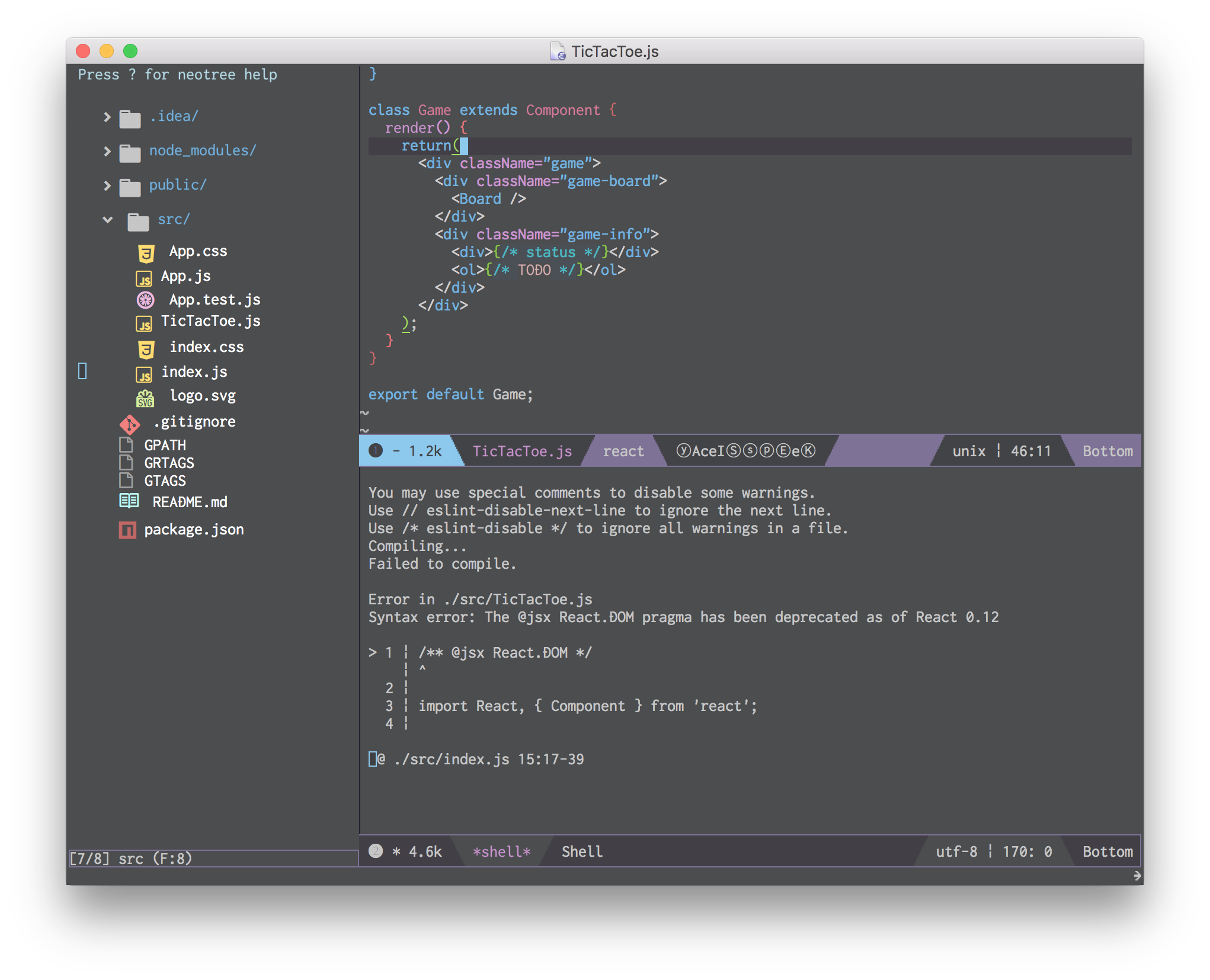Click the logo.svg file icon
The width and height of the screenshot is (1210, 980).
[145, 397]
